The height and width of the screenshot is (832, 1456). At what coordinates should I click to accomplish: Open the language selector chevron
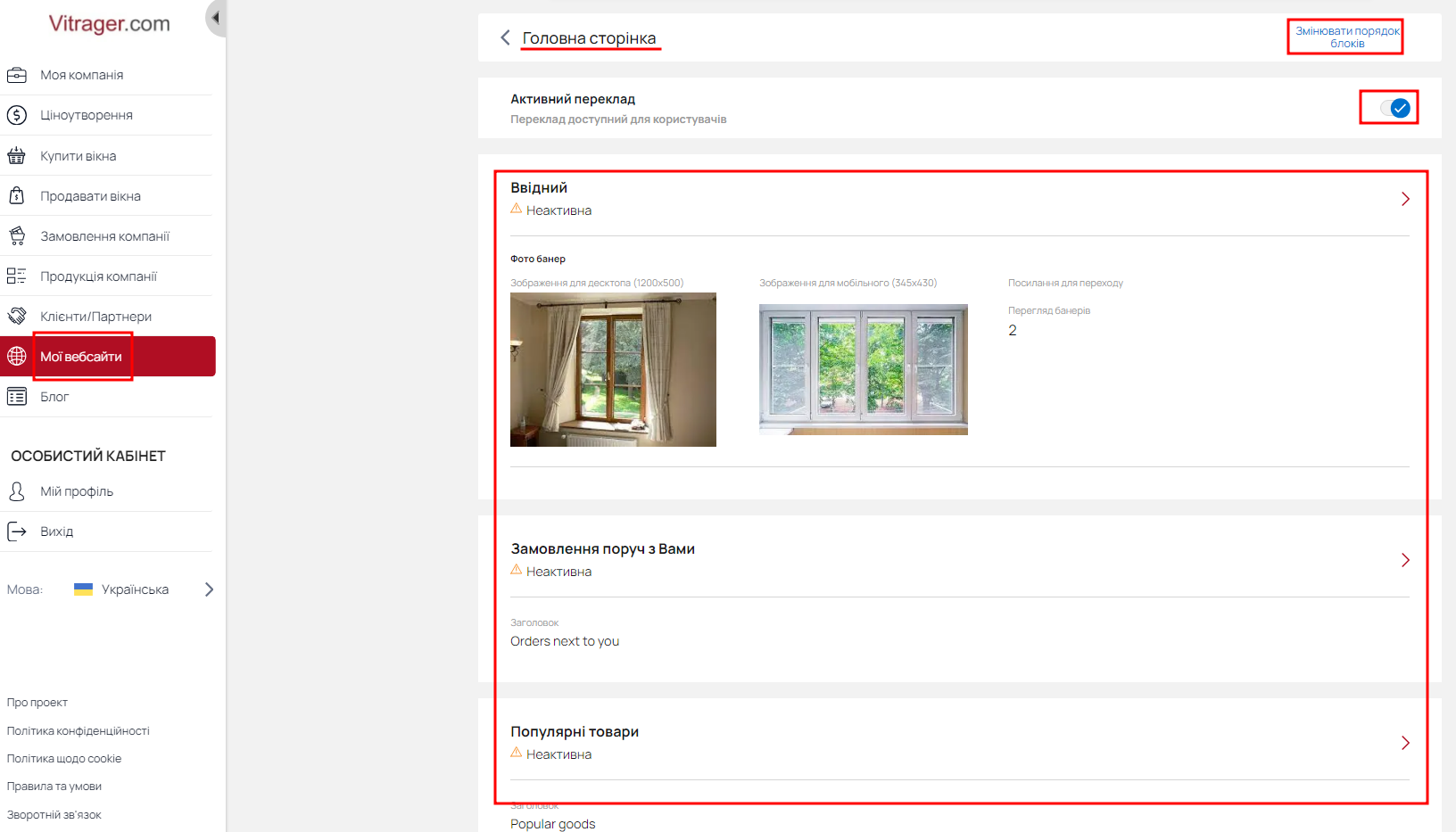pyautogui.click(x=209, y=589)
